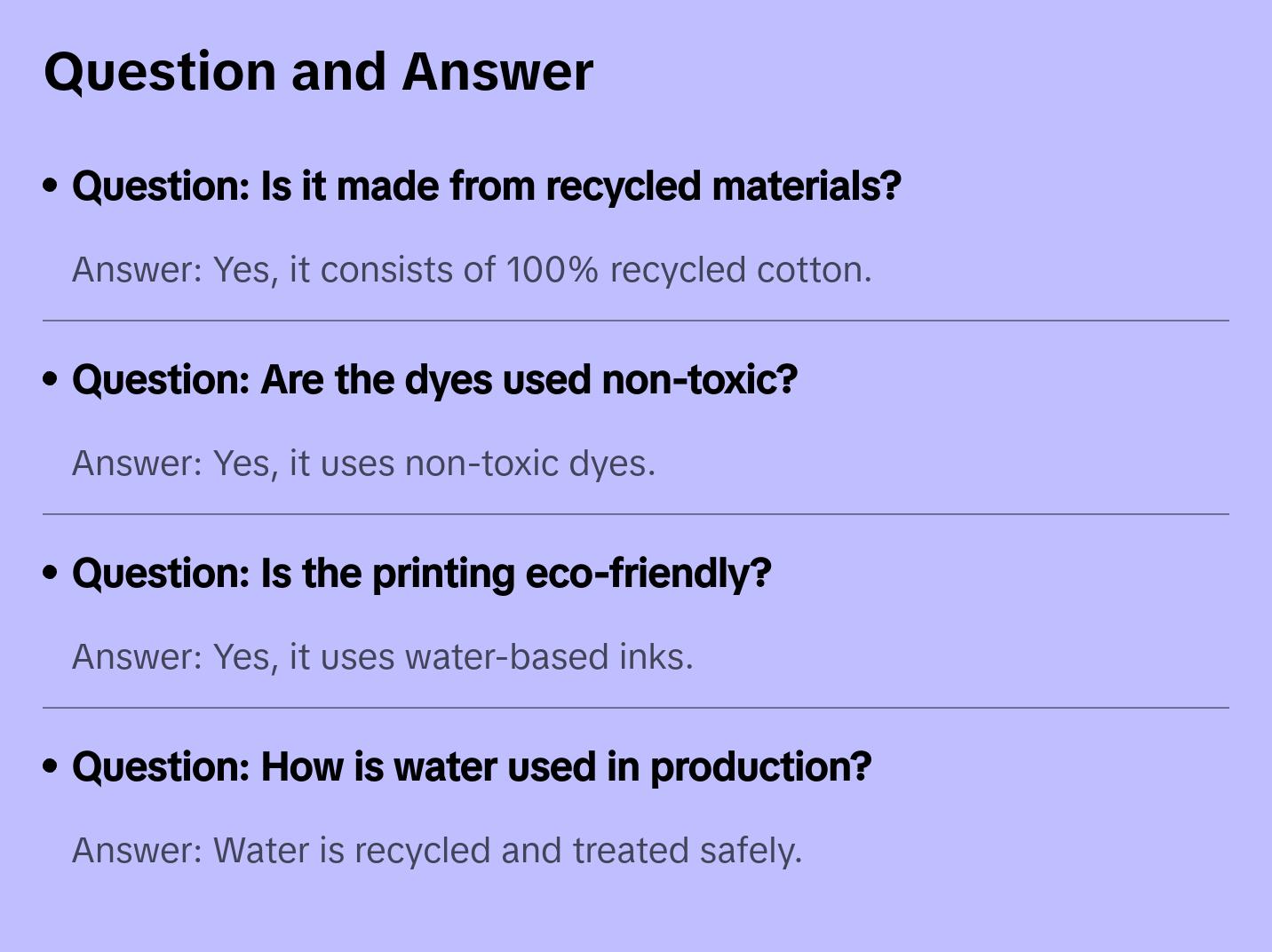Viewport: 1272px width, 952px height.
Task: Click the divider line below the non-toxic dyes answer
Action: click(635, 514)
